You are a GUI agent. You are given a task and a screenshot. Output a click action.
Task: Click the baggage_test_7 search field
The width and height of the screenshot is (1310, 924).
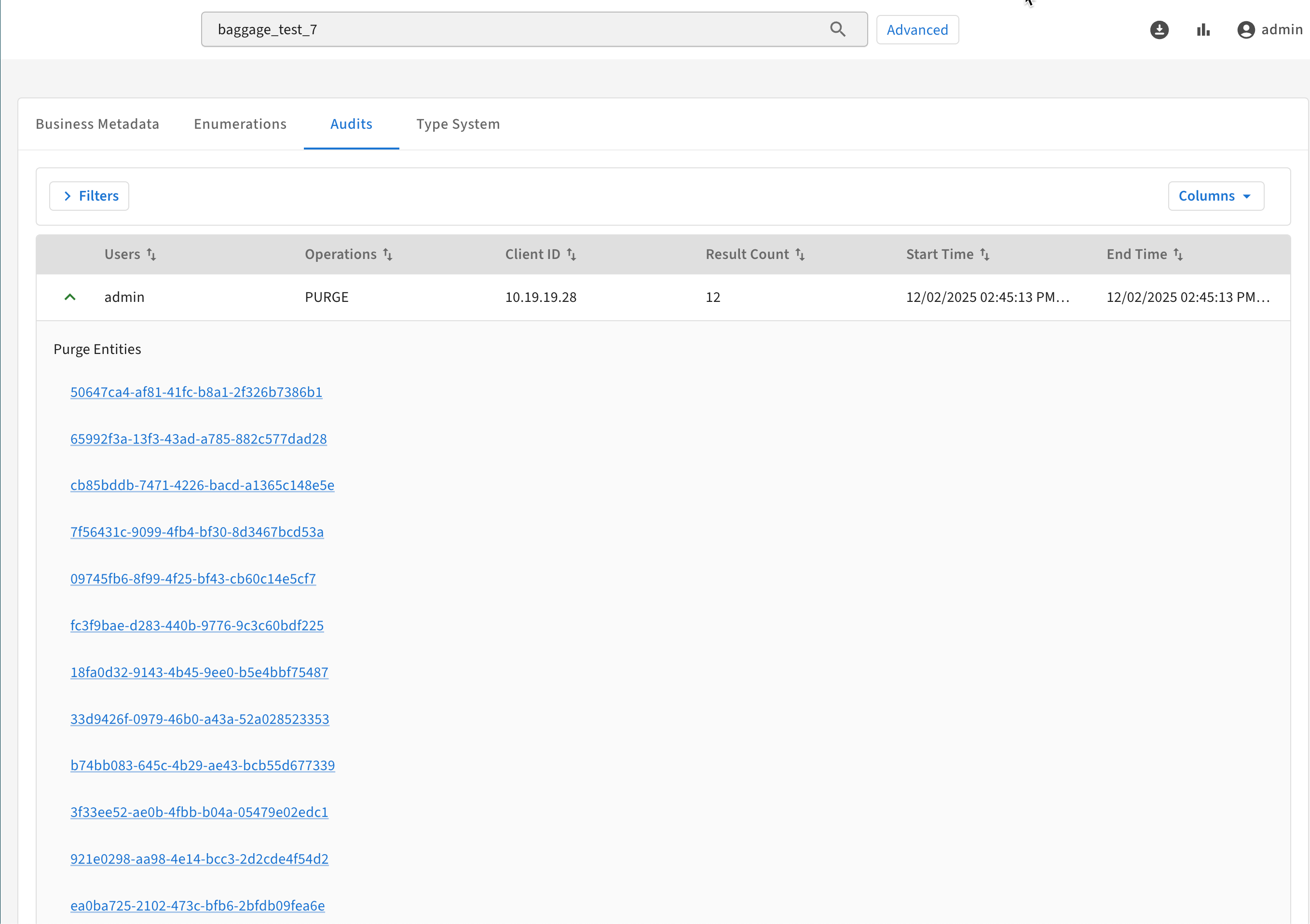[514, 30]
